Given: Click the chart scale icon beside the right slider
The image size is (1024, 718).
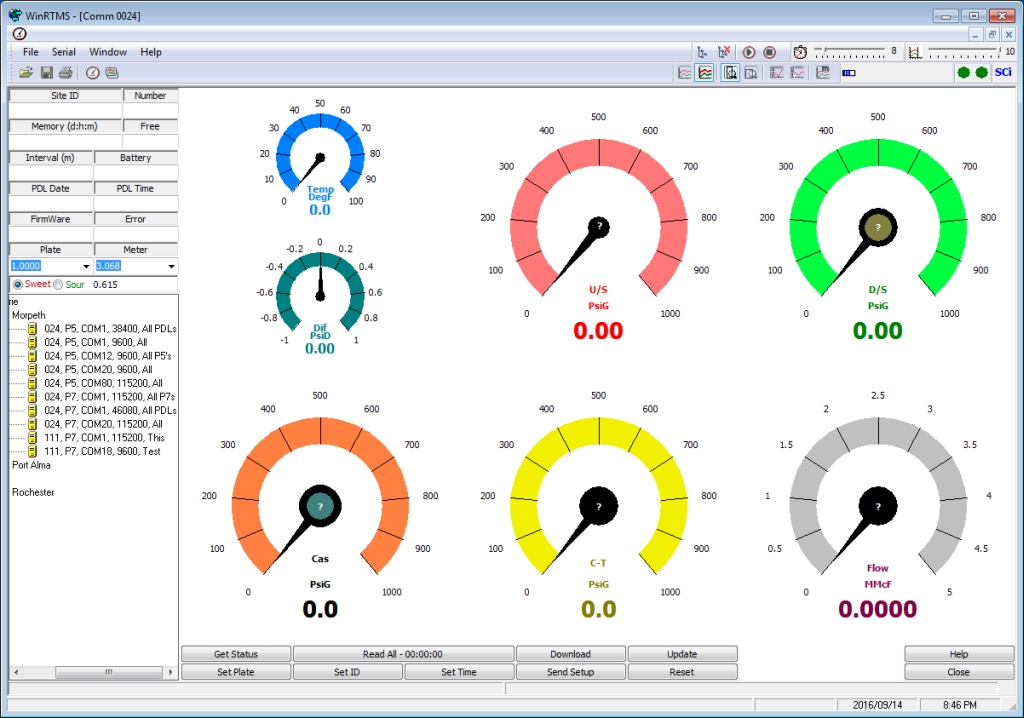Looking at the screenshot, I should [915, 52].
